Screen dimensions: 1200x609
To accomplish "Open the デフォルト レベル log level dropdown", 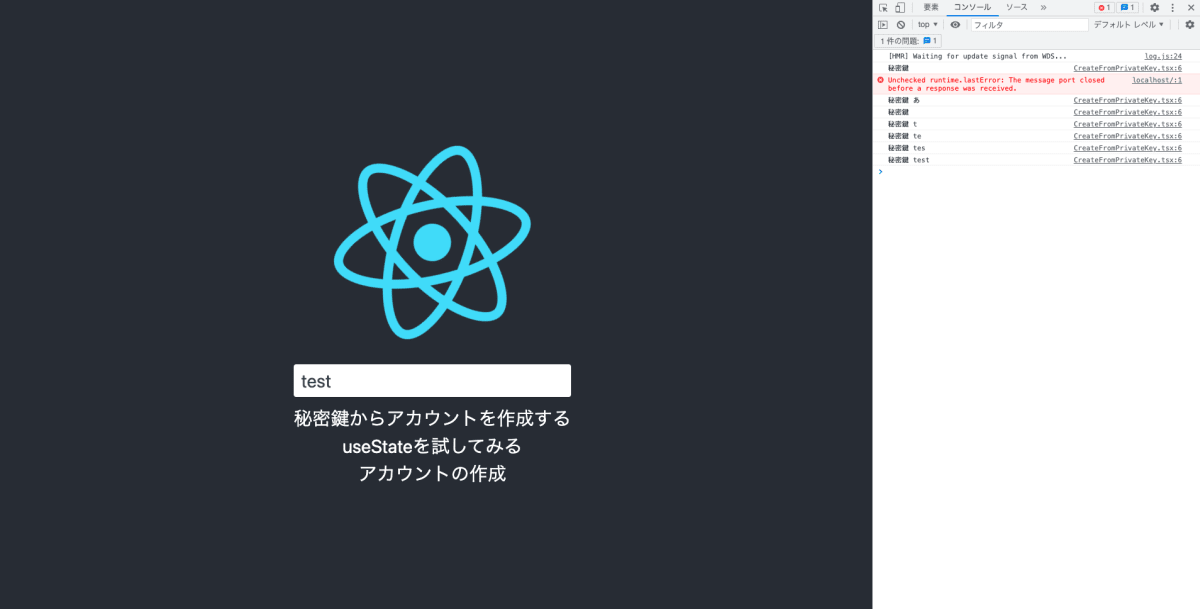I will tap(1128, 24).
